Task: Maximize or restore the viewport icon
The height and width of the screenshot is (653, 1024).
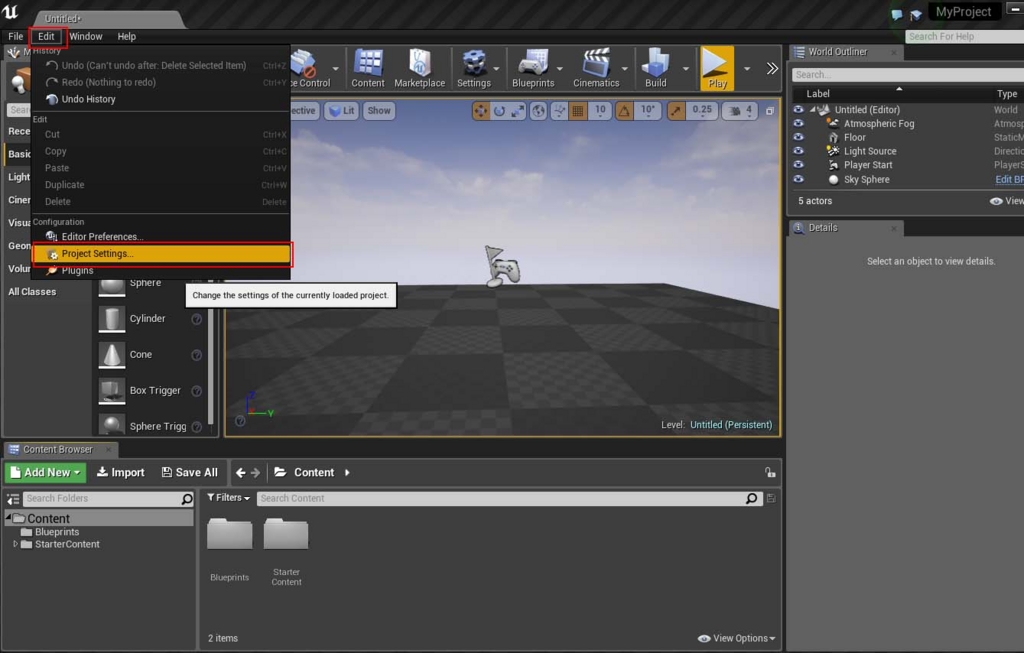Action: [x=770, y=111]
